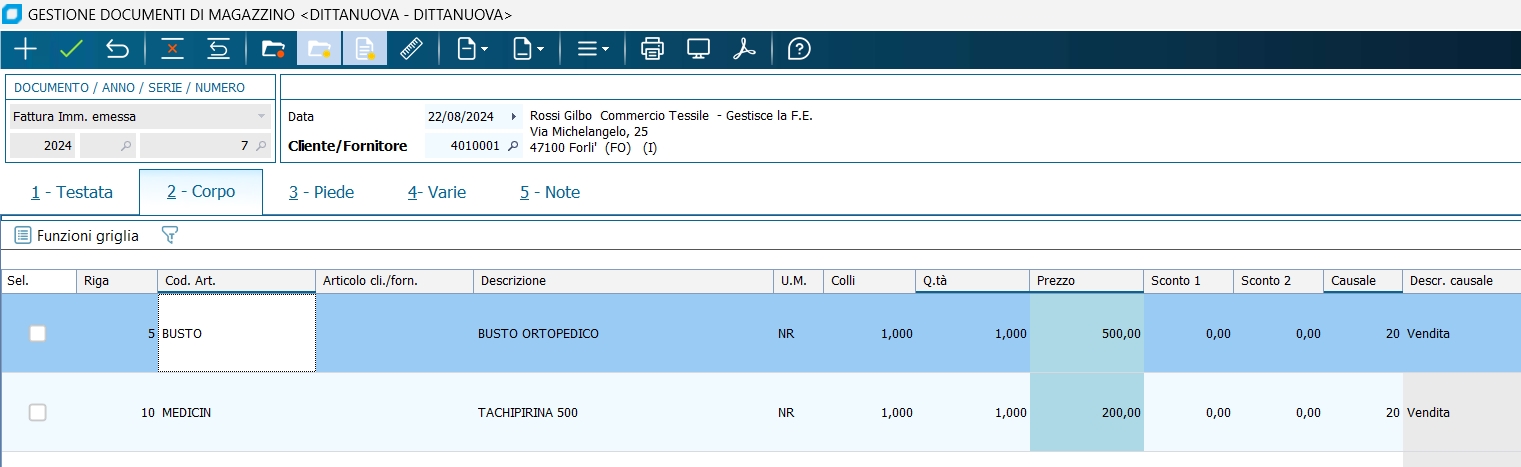Click the MEDICIN article code cell

237,412
